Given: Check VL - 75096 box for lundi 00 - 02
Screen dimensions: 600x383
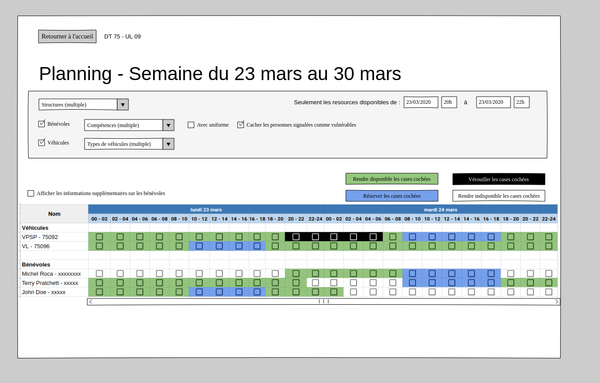Looking at the screenshot, I should tap(99, 246).
